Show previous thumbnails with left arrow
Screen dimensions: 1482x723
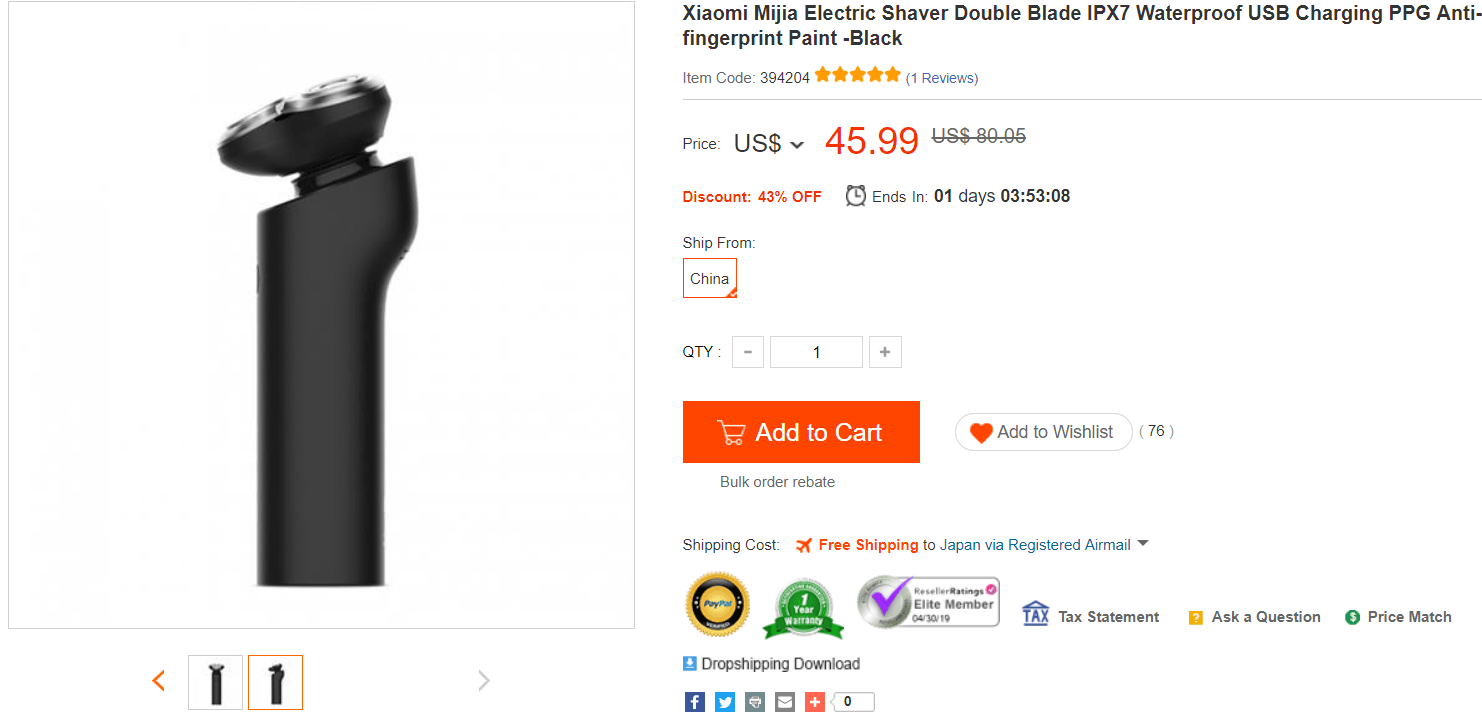point(158,681)
